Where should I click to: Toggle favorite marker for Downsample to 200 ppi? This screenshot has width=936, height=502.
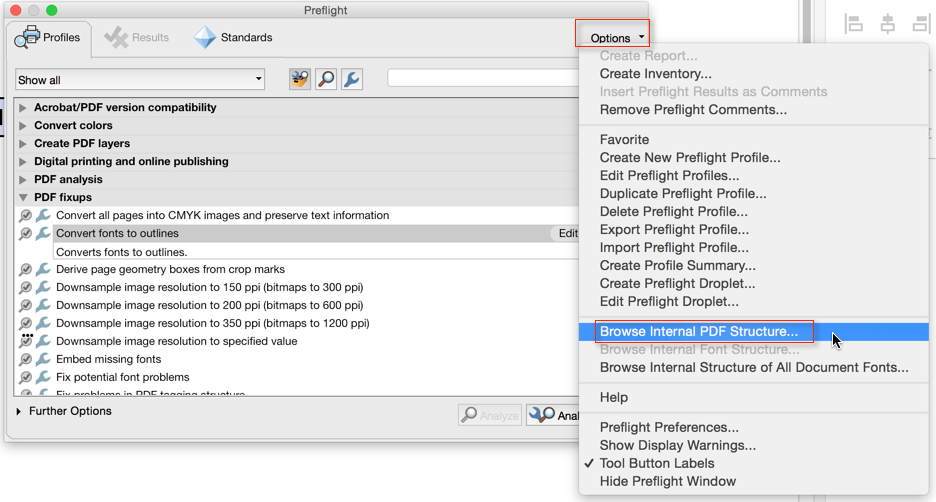[x=26, y=305]
